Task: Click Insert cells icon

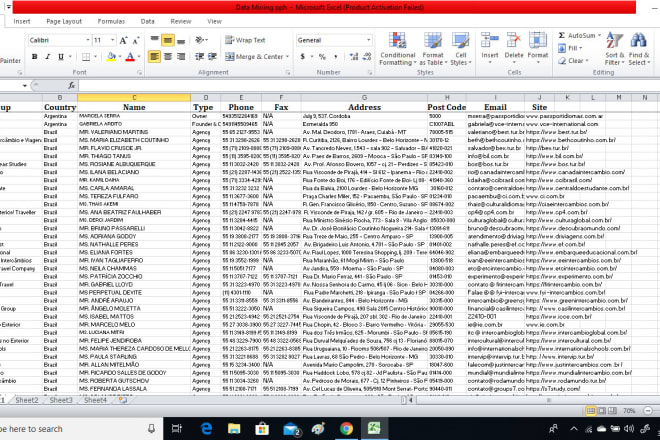Action: coord(490,40)
